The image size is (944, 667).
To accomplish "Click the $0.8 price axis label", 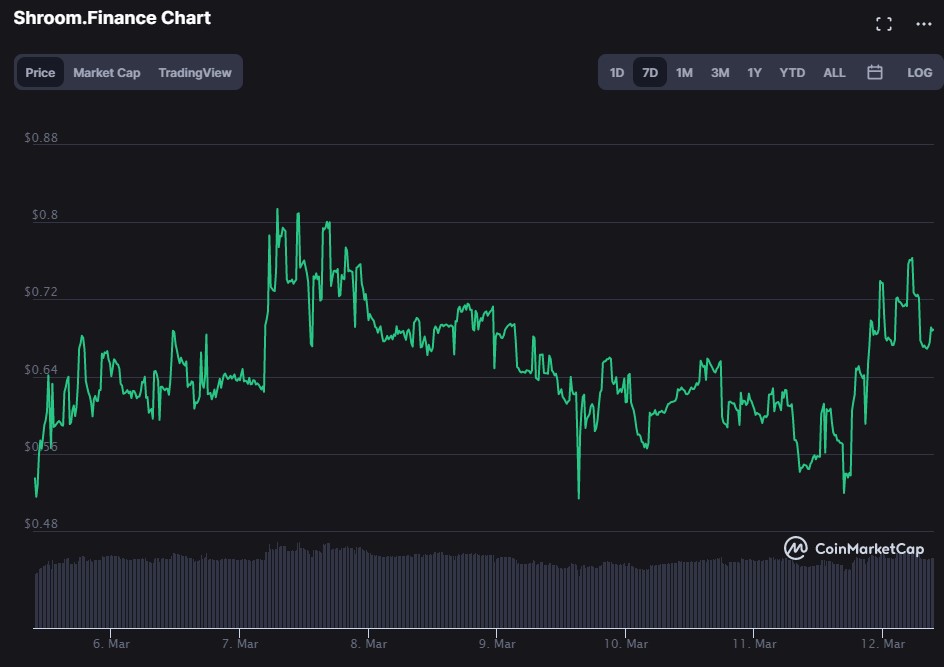I will (45, 215).
